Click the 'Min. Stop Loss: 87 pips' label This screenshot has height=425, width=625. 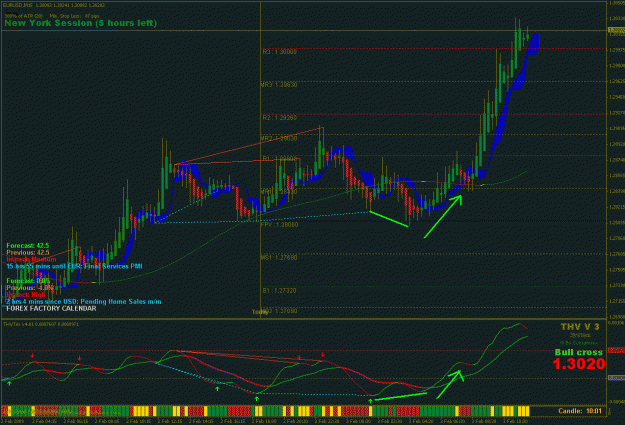point(75,16)
